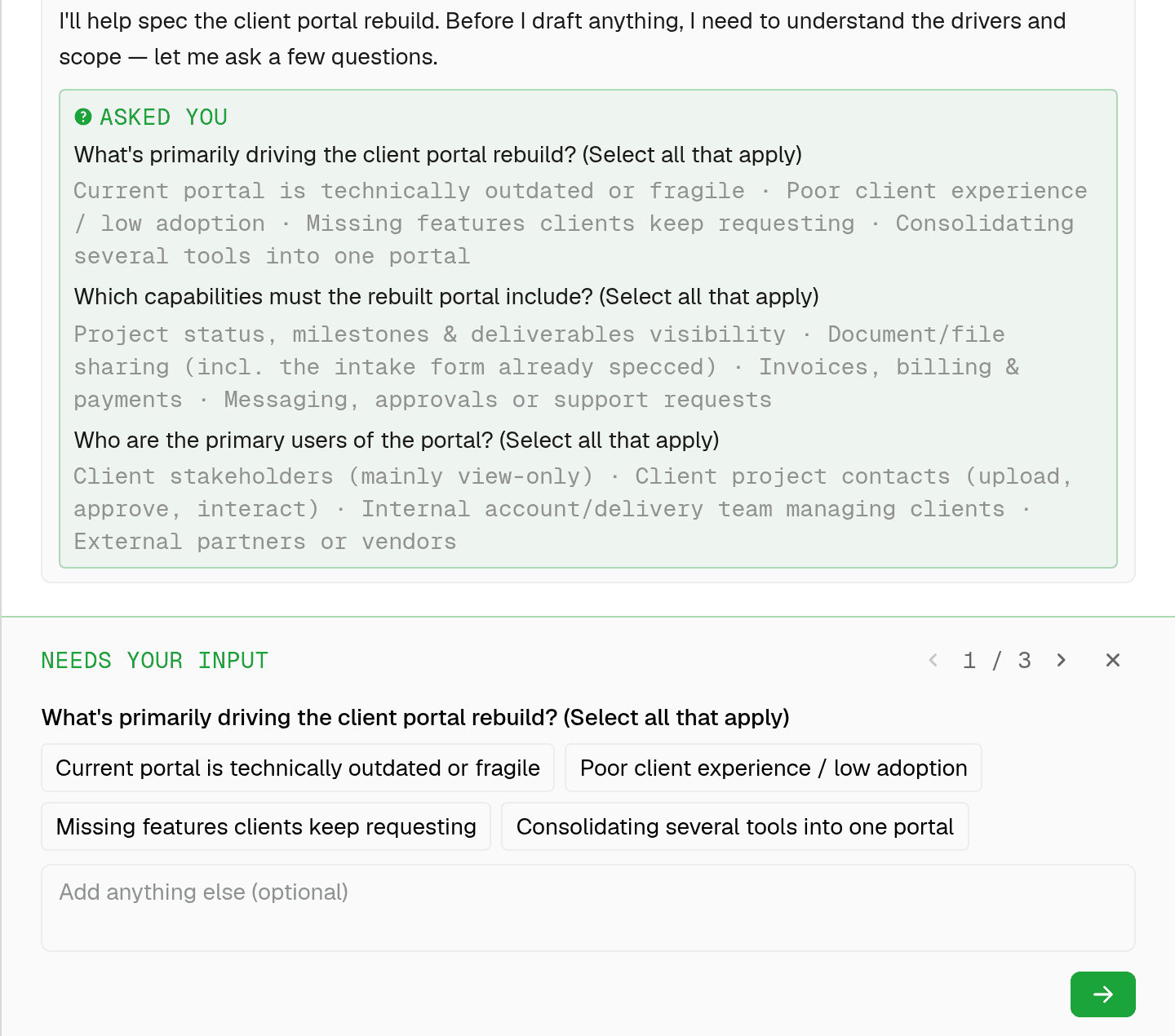Focus the 'Add anything else (optional)' text box
Screen dimensions: 1175x1036
[x=588, y=908]
